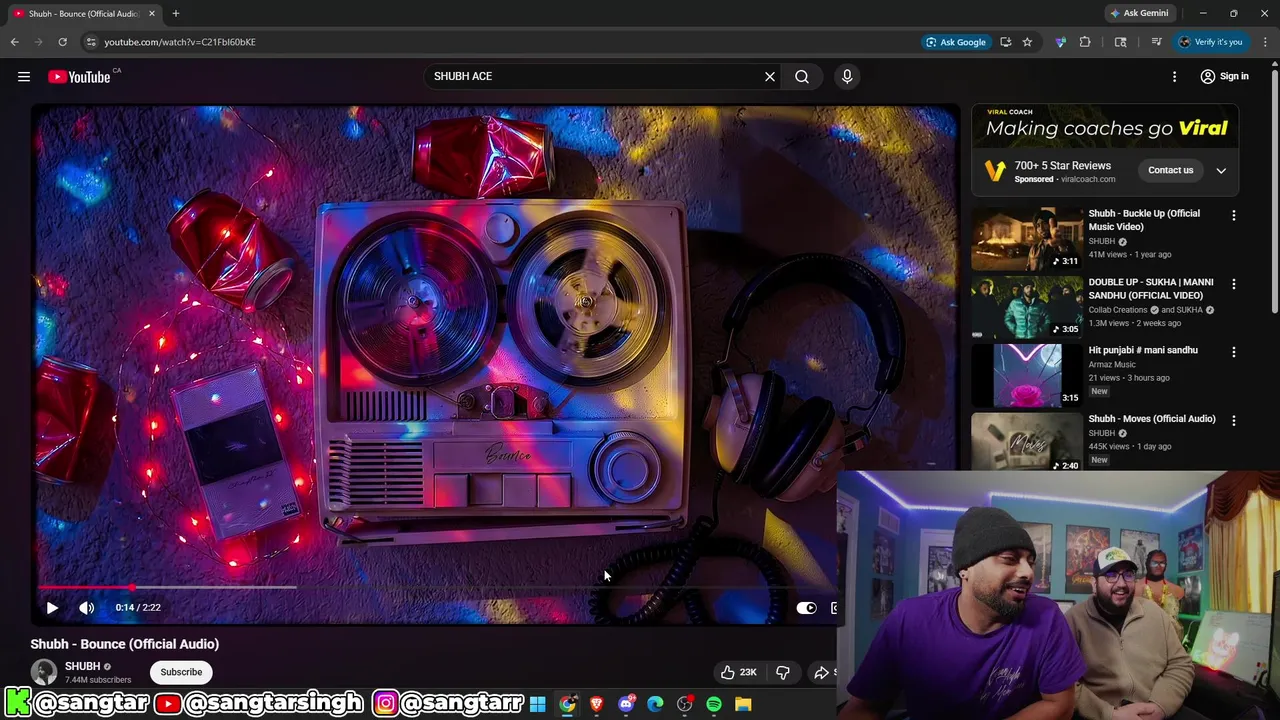The height and width of the screenshot is (720, 1280).
Task: Open Moves video options menu
Action: point(1233,421)
